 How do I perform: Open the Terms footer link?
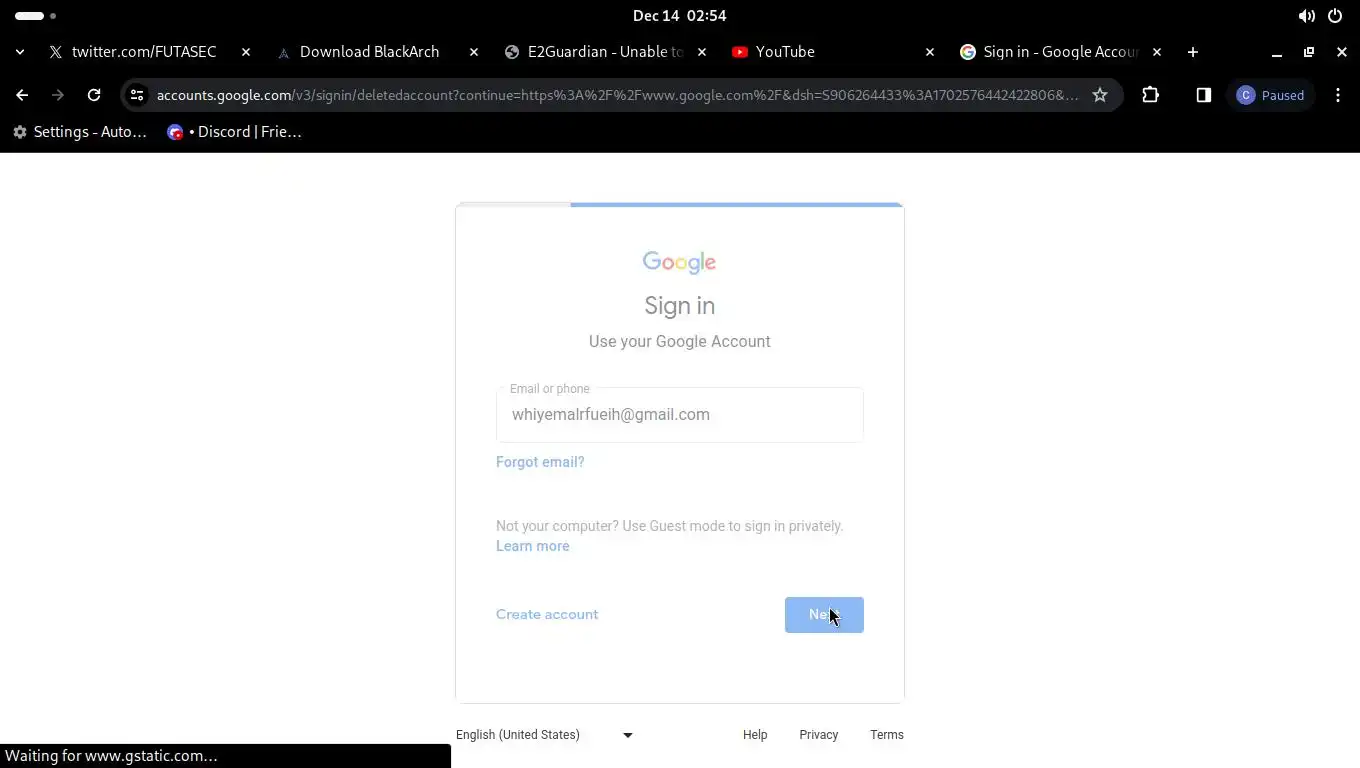887,735
